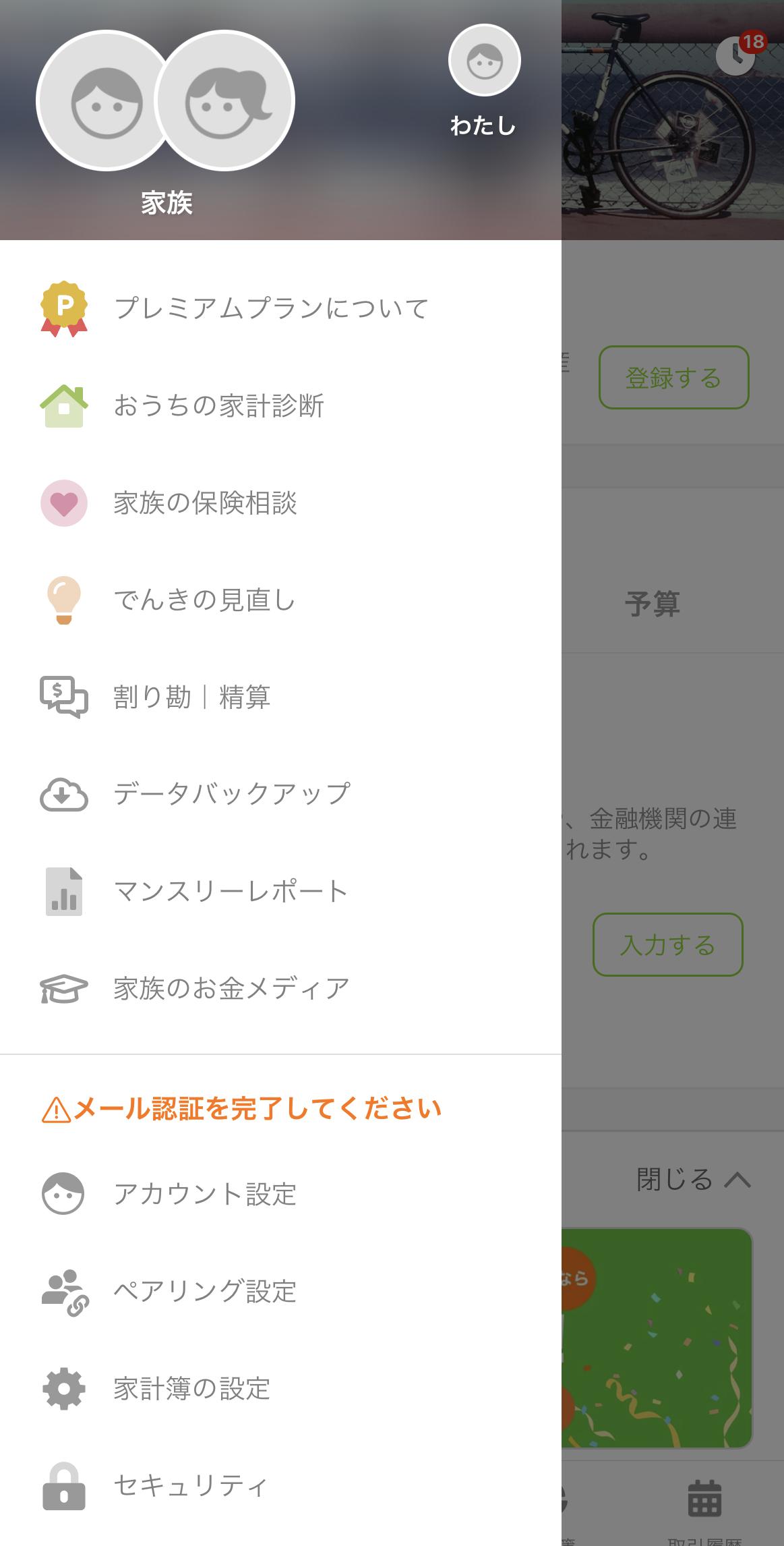Switch to the わたし profile avatar
The width and height of the screenshot is (784, 1546).
pyautogui.click(x=484, y=61)
